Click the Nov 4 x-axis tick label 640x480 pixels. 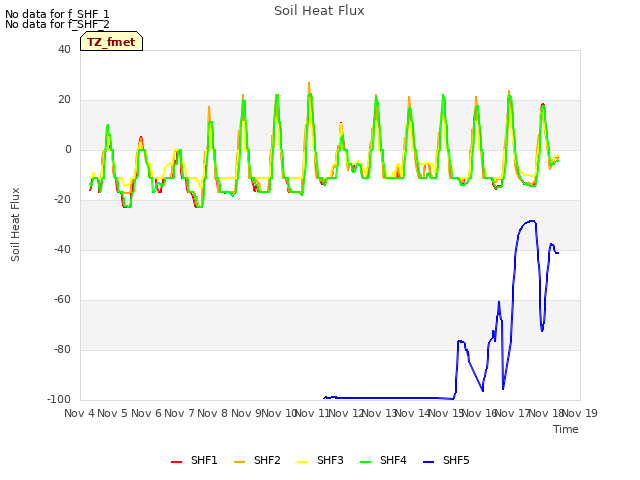(79, 413)
